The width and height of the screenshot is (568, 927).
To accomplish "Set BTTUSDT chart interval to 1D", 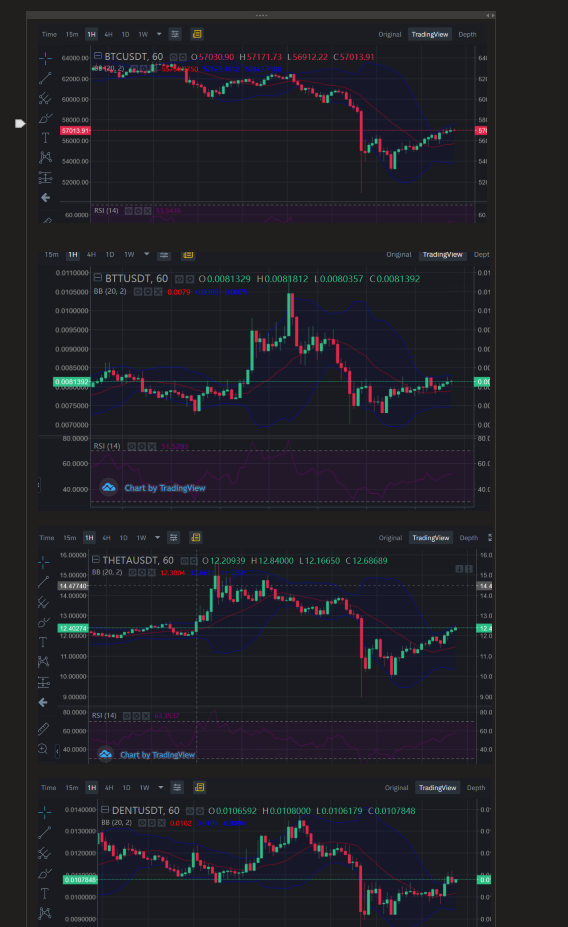I will point(109,255).
